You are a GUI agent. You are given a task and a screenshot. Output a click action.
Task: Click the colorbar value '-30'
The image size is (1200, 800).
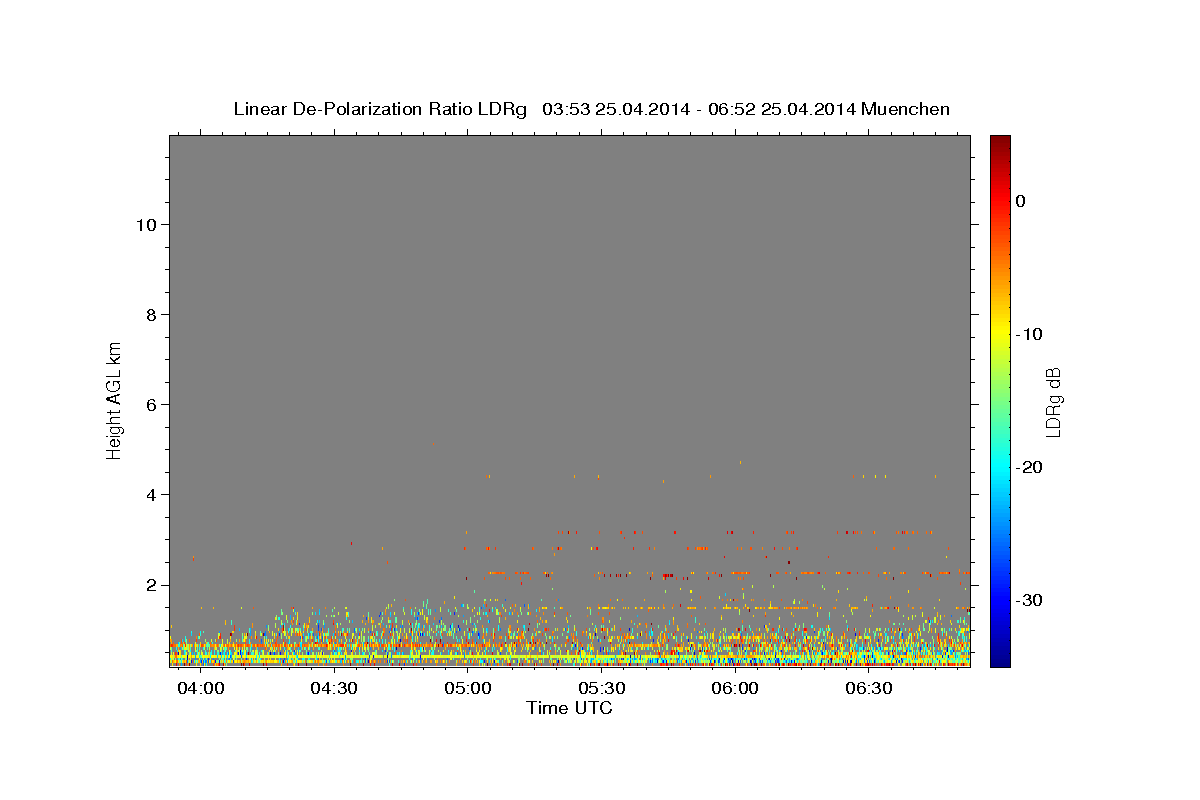point(1030,600)
